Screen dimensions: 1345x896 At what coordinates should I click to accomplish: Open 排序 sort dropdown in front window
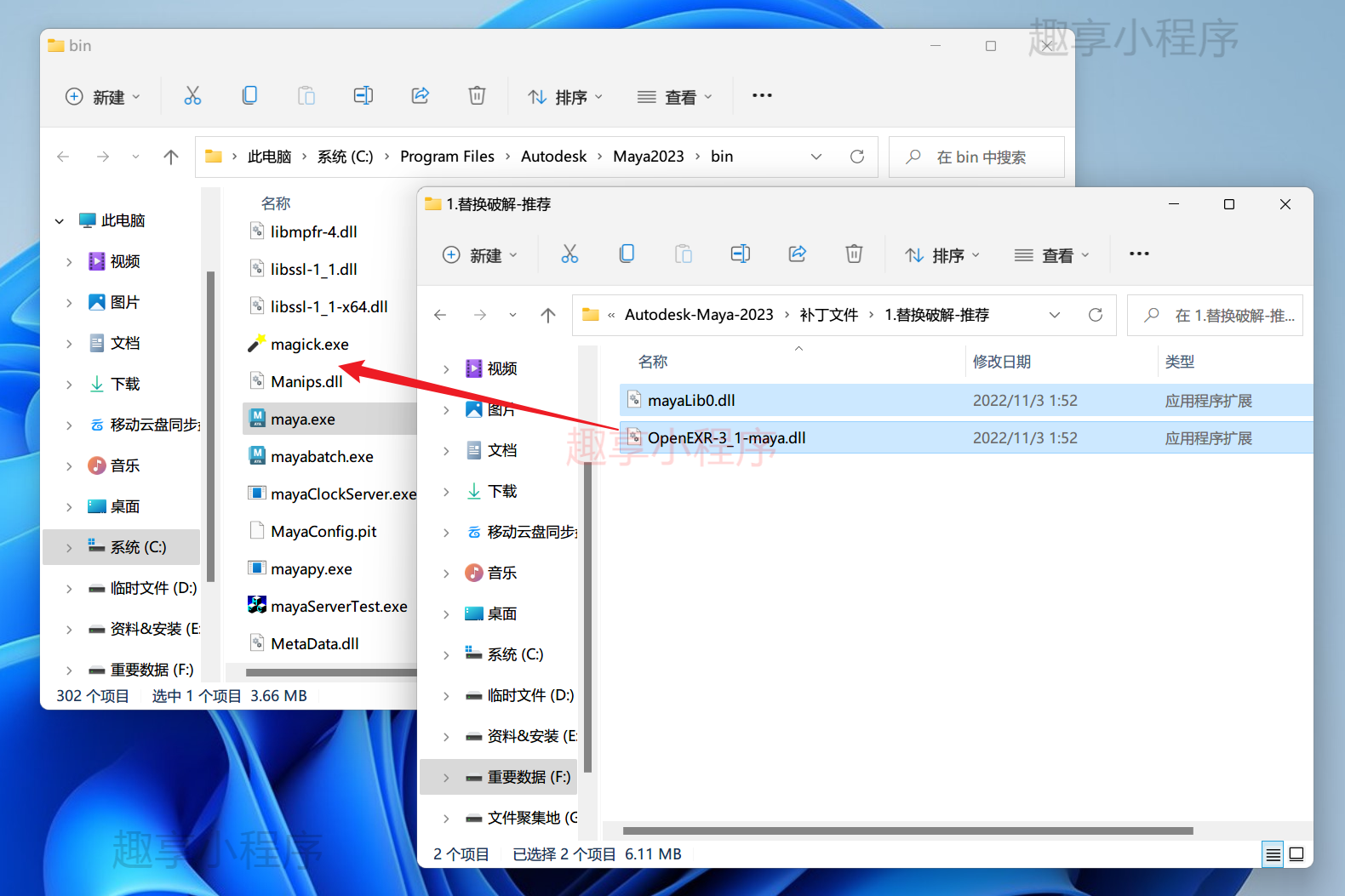coord(942,254)
